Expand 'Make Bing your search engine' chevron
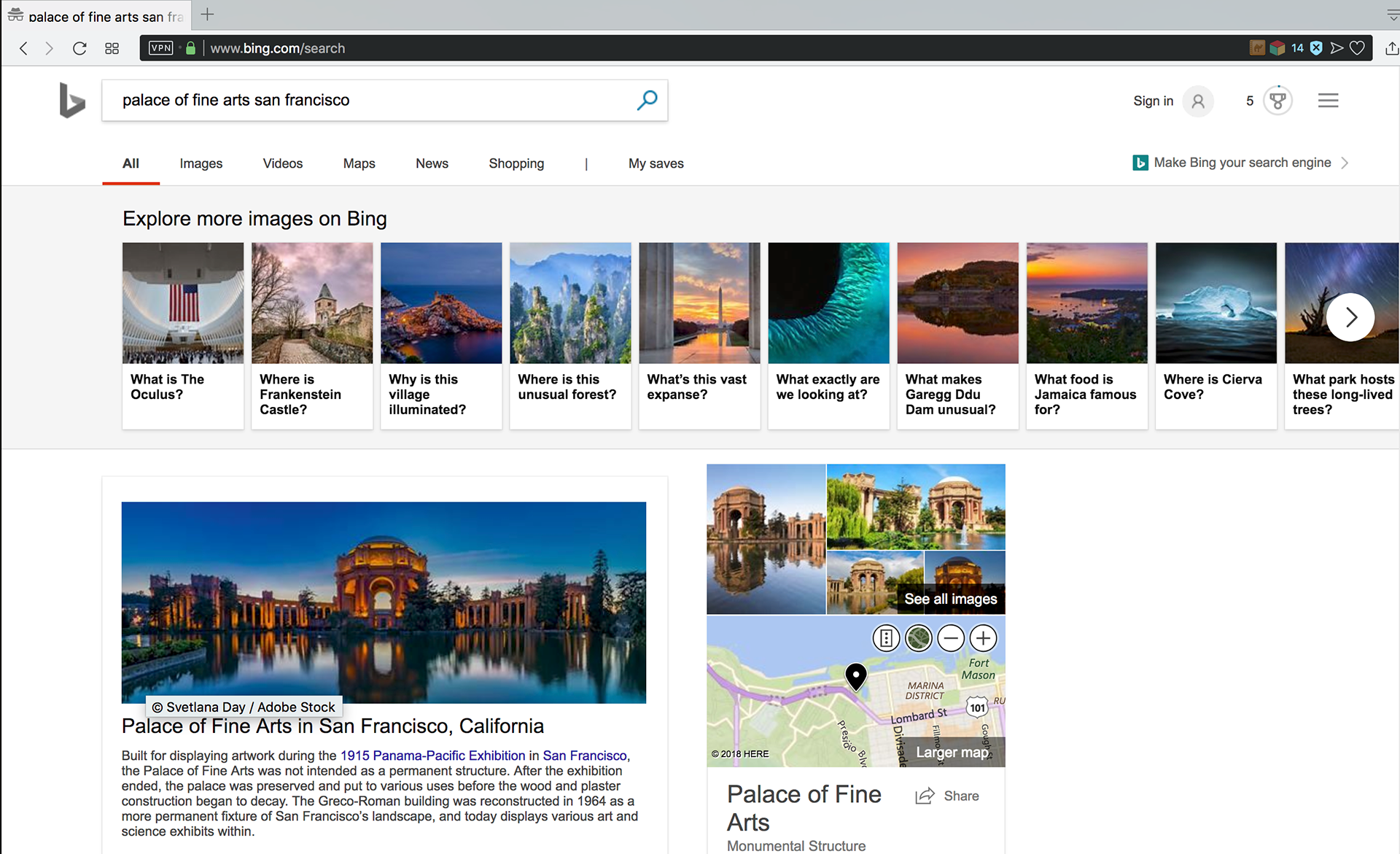This screenshot has width=1400, height=854. pos(1345,163)
